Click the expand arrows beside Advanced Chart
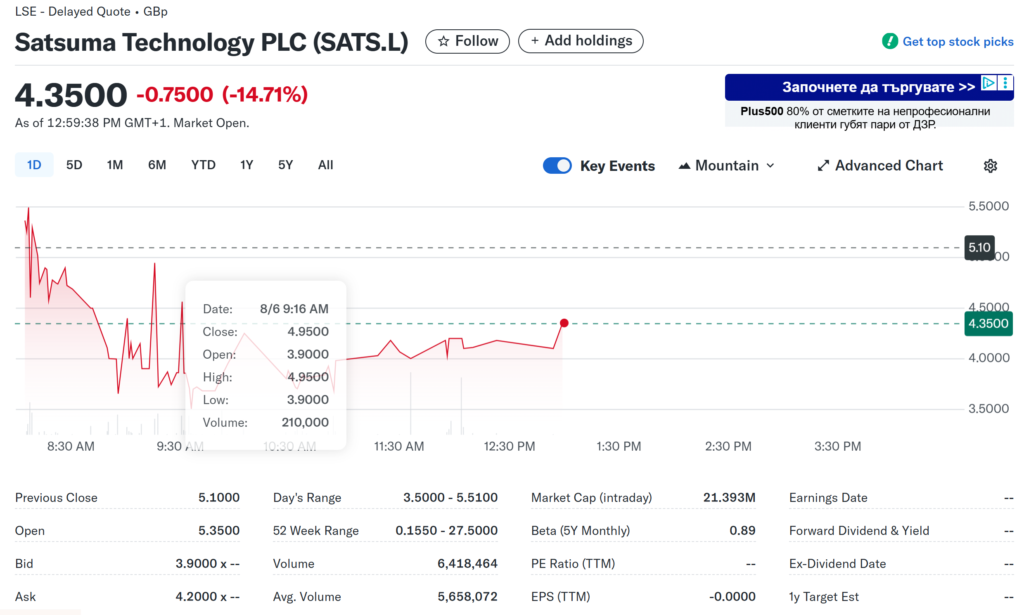Screen dimensions: 1024x615 (825, 165)
